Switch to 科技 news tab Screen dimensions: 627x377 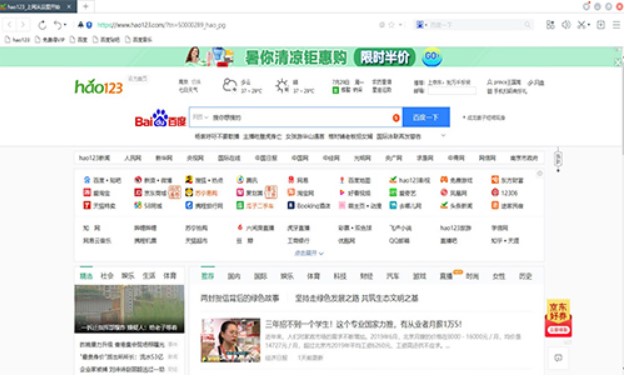[340, 276]
